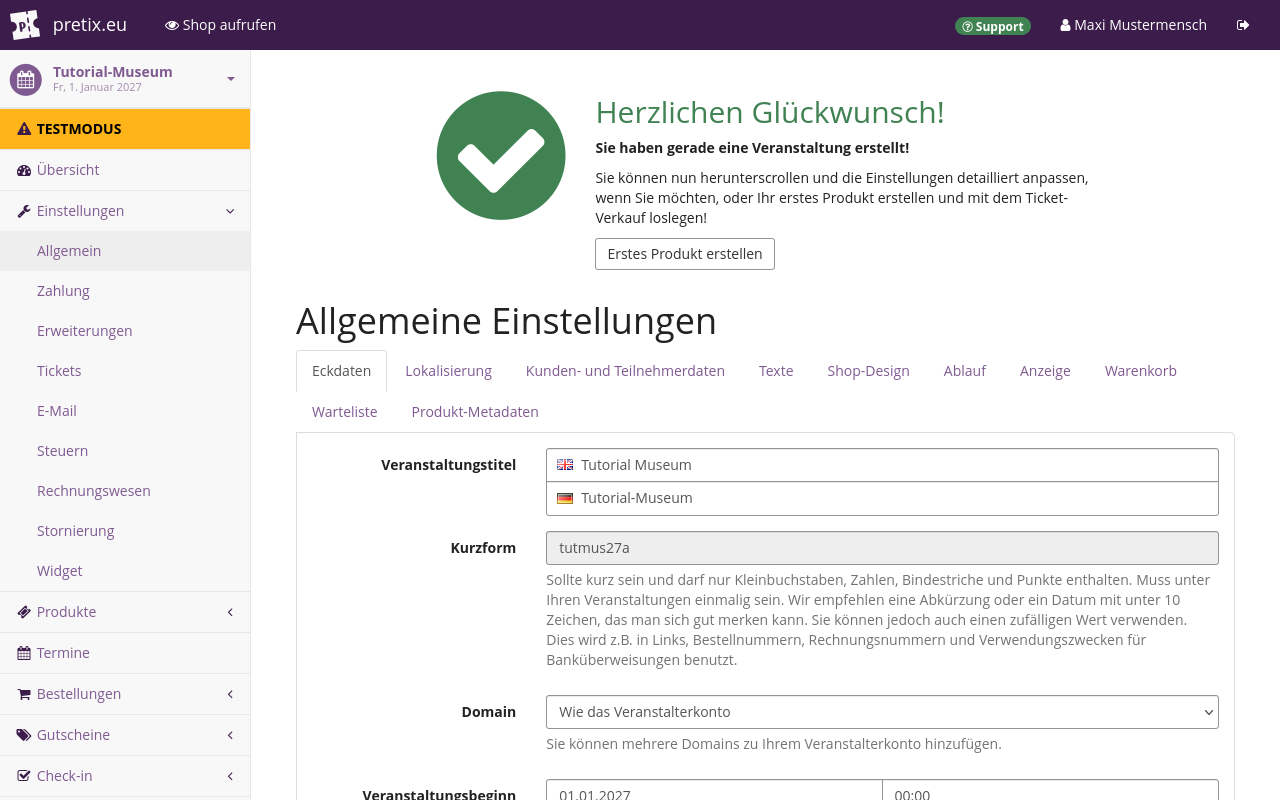Switch to Kunden- und Teilnehmerdaten tab
Screen dimensions: 1280x800
click(625, 371)
